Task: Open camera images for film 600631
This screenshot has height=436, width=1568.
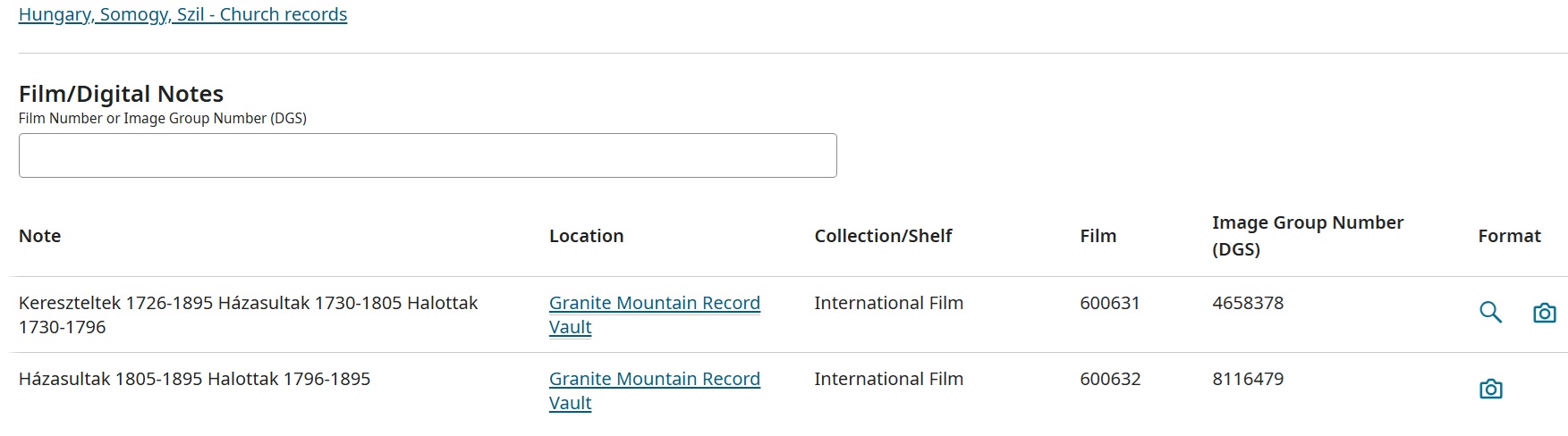Action: pos(1544,313)
